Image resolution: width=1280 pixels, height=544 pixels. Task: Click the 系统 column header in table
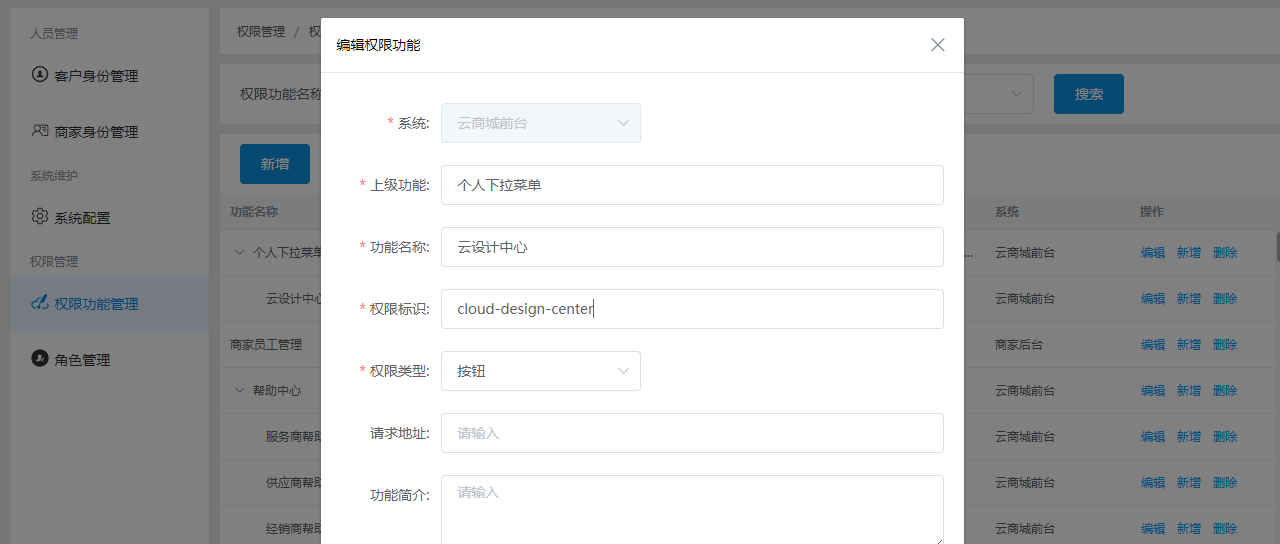point(1007,212)
